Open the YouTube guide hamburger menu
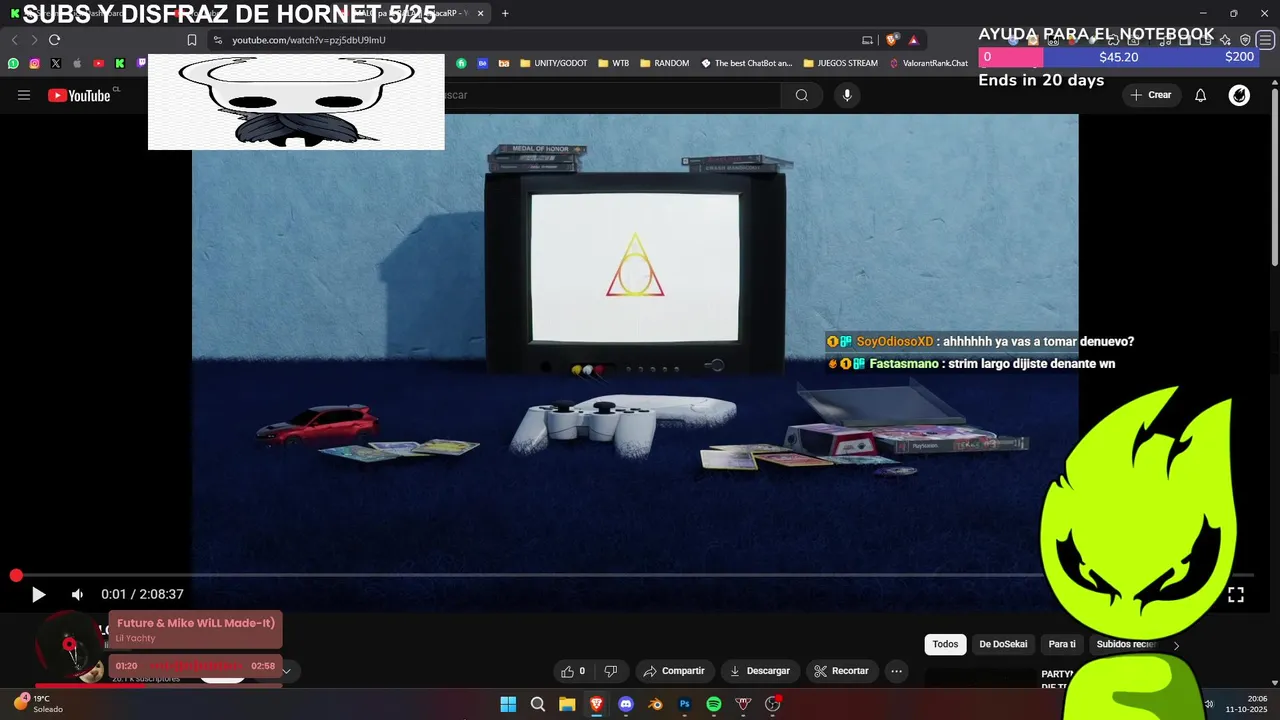 [x=24, y=95]
